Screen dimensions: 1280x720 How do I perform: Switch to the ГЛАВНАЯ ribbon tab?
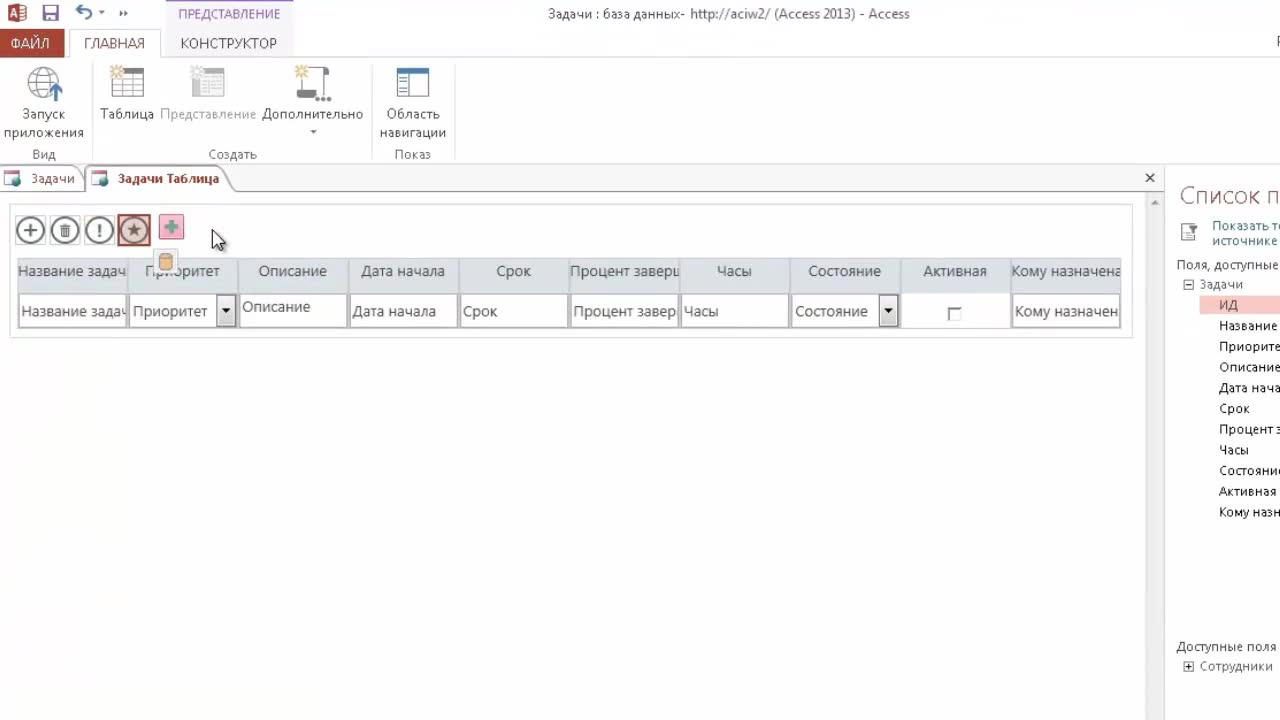click(x=114, y=44)
